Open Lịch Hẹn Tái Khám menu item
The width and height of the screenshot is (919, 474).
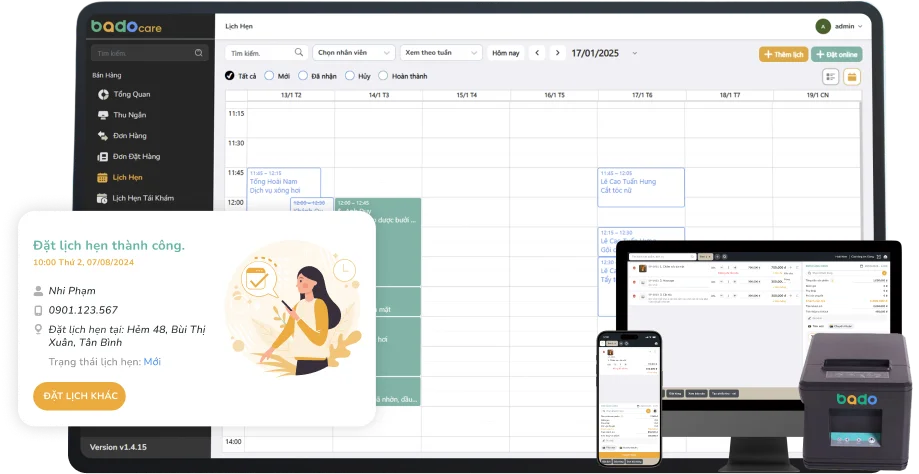(x=143, y=198)
